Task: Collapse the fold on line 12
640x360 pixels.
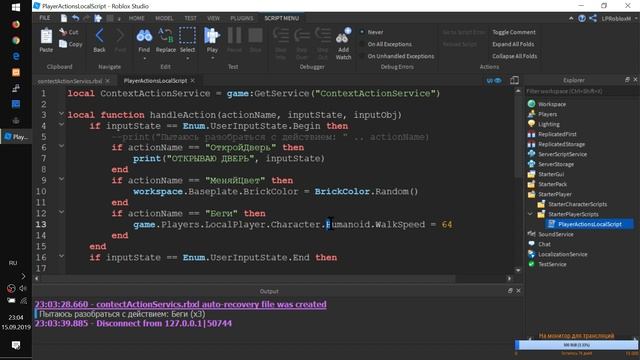Action: 61,212
